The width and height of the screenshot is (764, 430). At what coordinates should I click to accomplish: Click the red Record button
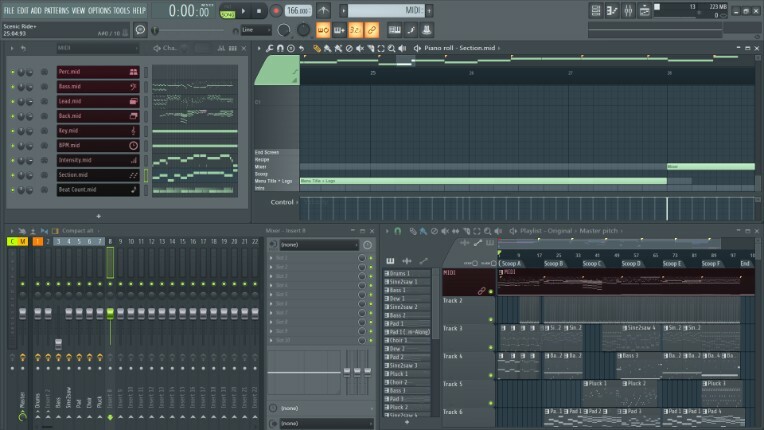275,11
